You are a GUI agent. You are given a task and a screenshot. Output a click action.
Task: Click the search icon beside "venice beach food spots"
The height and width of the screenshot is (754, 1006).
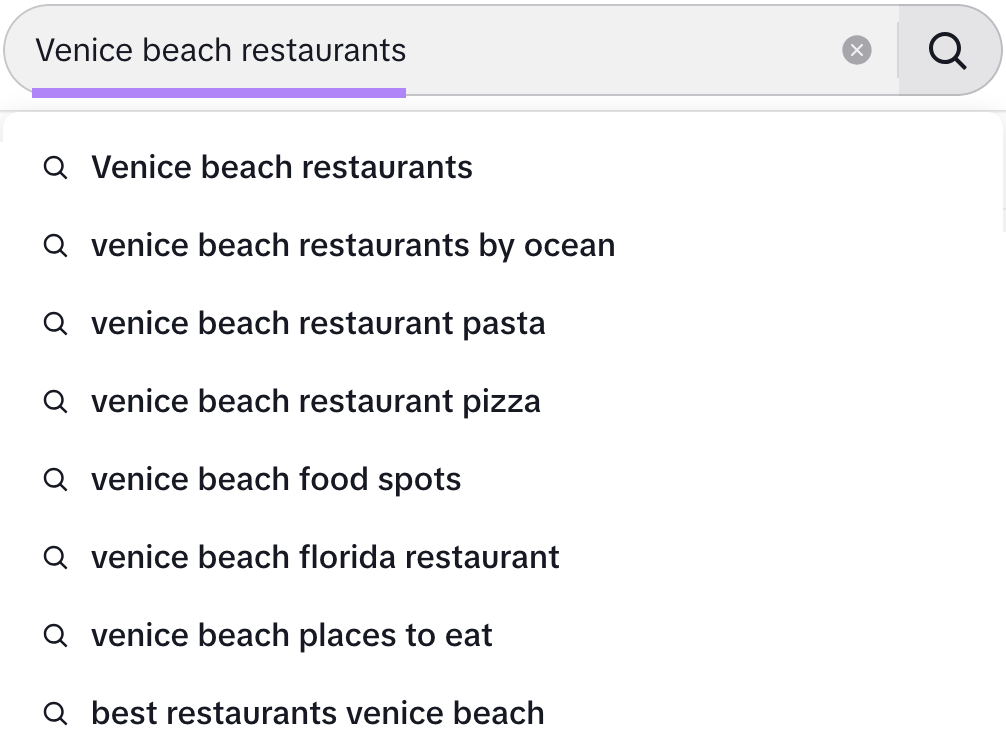coord(56,479)
